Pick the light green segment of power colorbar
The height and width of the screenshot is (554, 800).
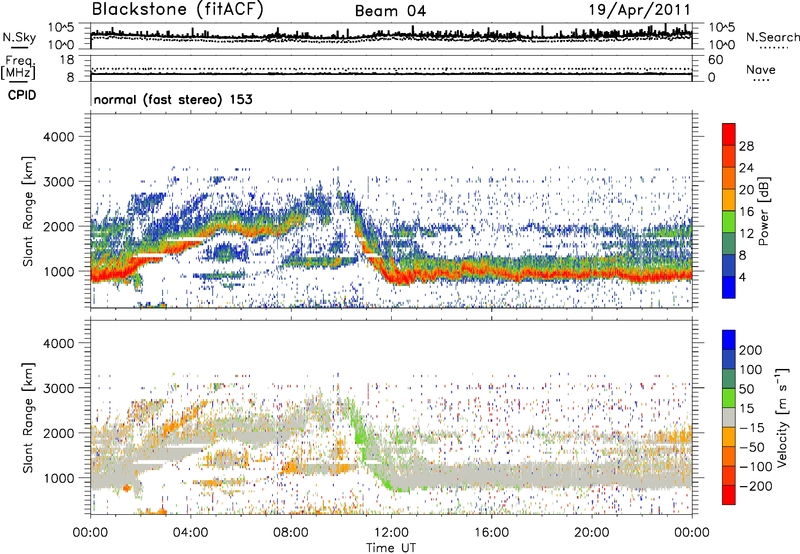point(729,222)
